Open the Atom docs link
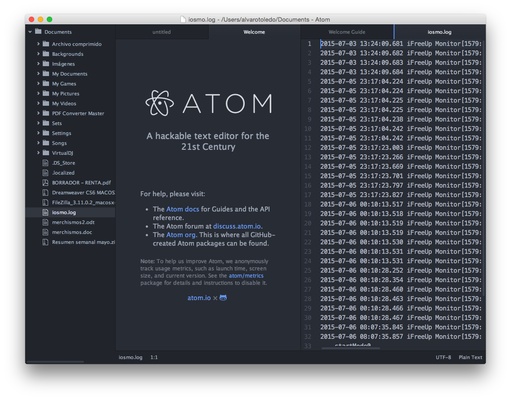The image size is (511, 400). [182, 209]
